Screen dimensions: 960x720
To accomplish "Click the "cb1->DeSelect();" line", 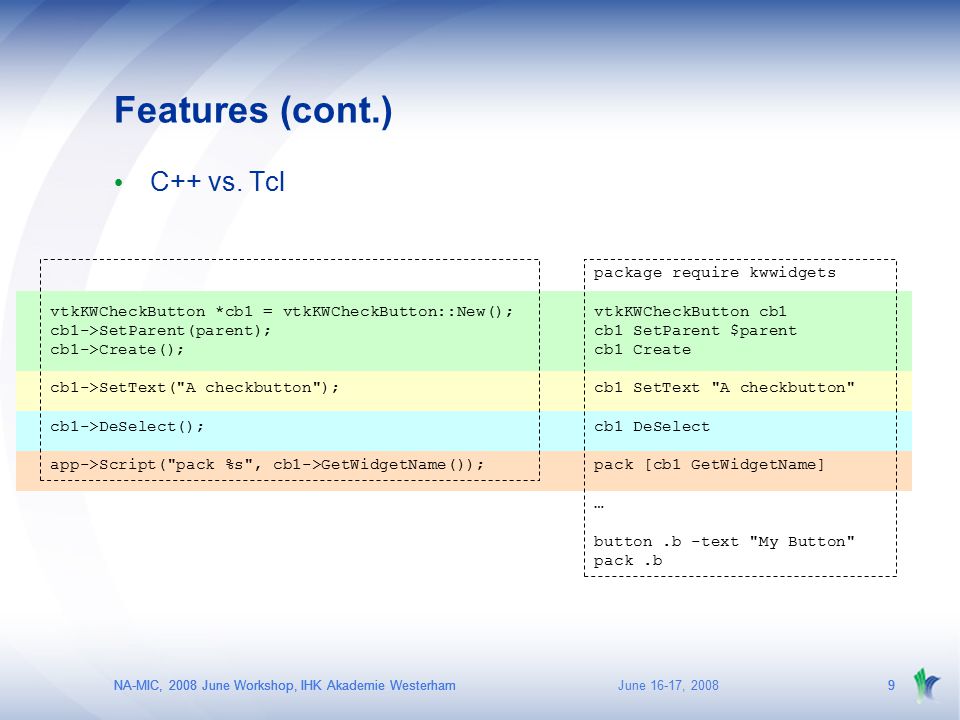I will [x=127, y=427].
